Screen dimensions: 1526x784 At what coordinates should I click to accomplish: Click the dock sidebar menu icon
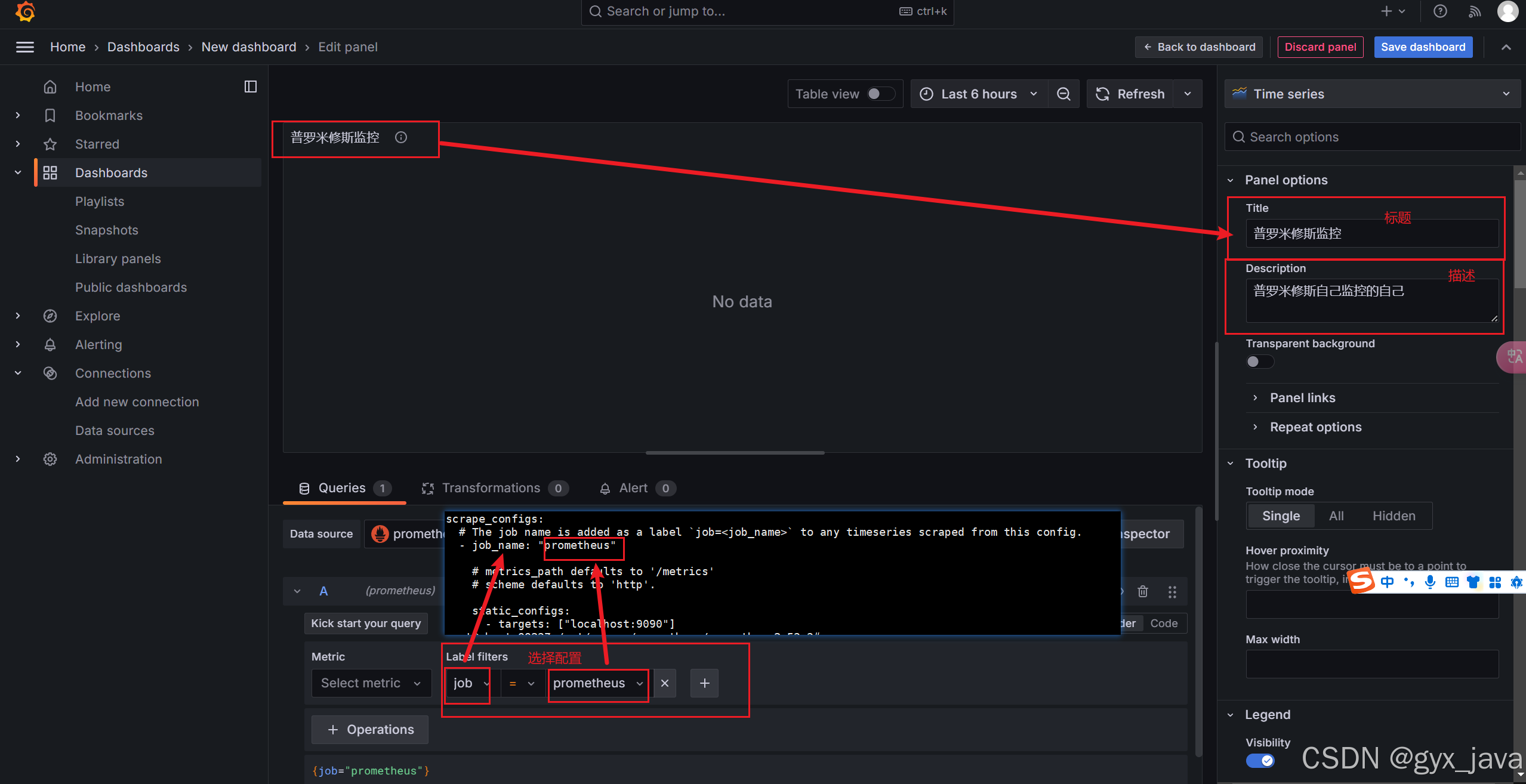251,87
